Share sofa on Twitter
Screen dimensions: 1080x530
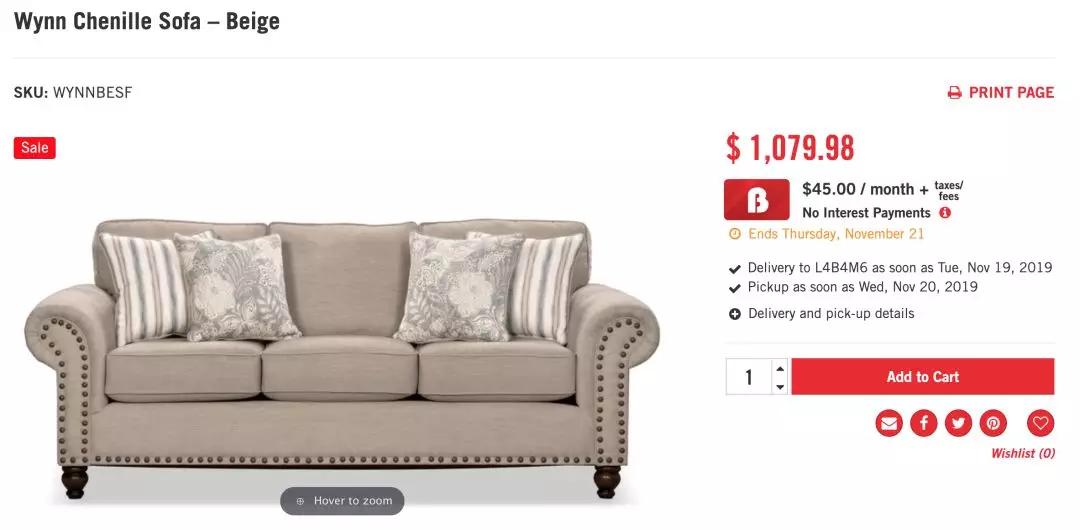[958, 423]
